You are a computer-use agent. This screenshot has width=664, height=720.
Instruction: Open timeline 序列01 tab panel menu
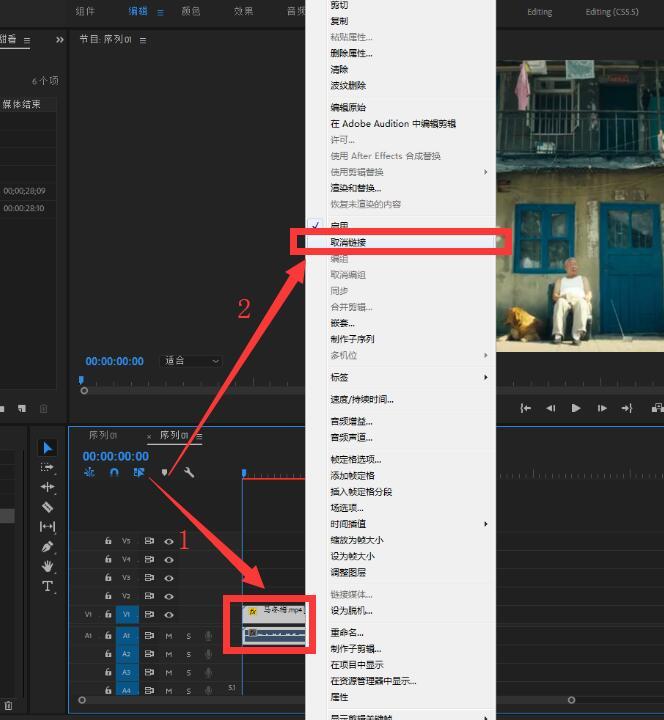[x=199, y=436]
